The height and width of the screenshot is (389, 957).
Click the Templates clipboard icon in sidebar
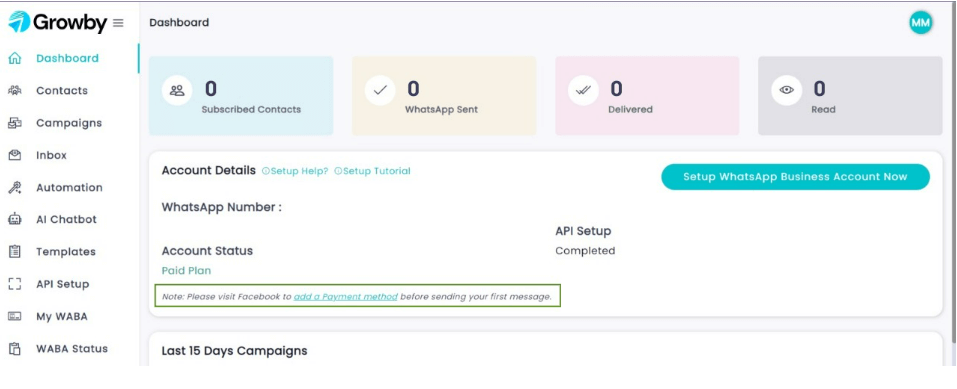click(15, 252)
